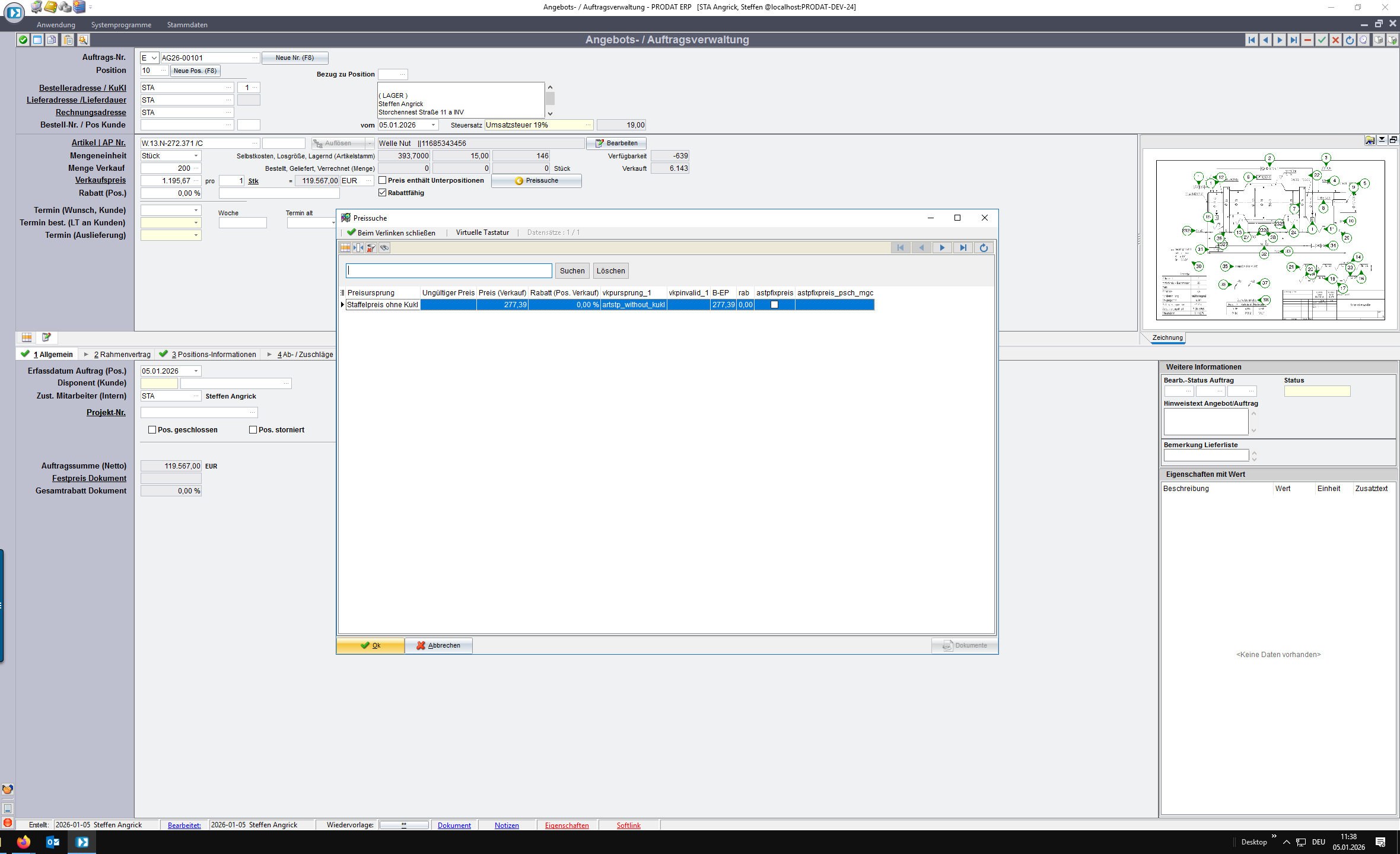This screenshot has height=854, width=1400.
Task: Click binoculars search icon in Preissuche toolbar
Action: [x=384, y=248]
